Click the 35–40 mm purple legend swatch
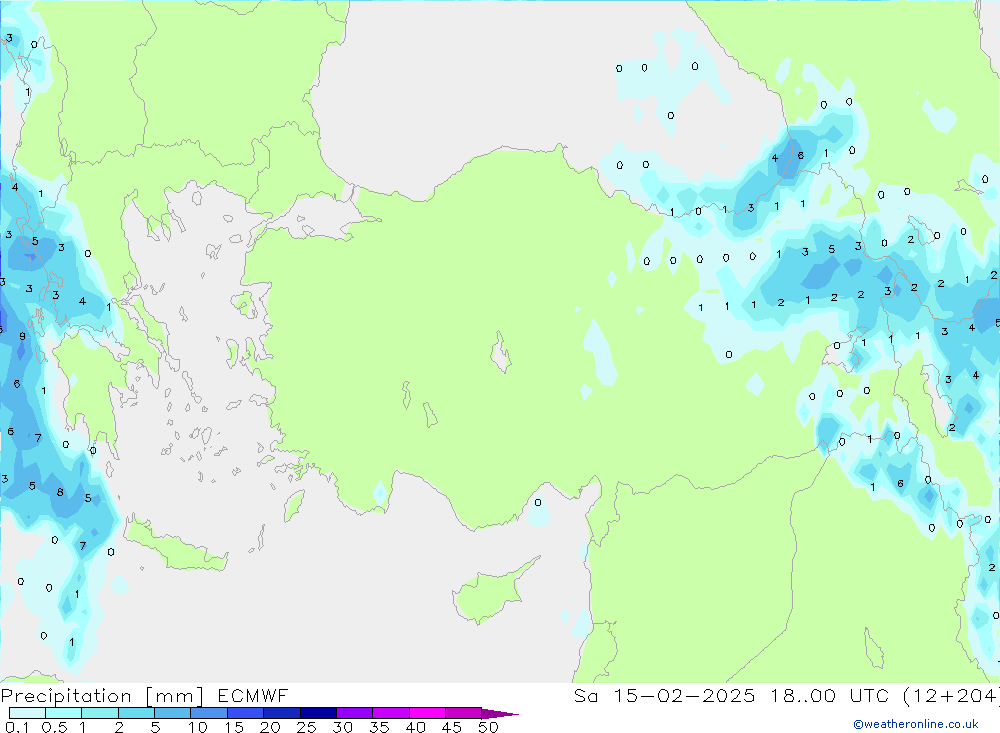1000x733 pixels. coord(391,713)
